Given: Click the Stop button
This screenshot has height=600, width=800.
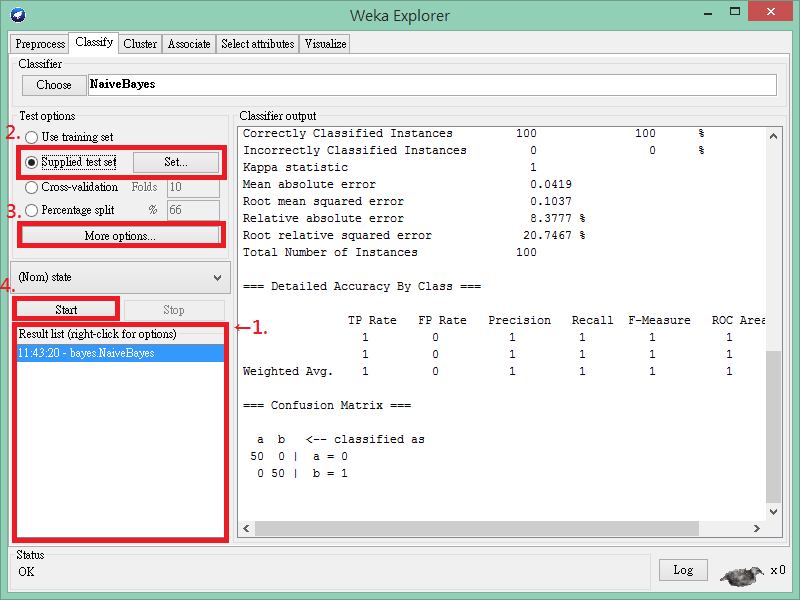Looking at the screenshot, I should tap(174, 310).
